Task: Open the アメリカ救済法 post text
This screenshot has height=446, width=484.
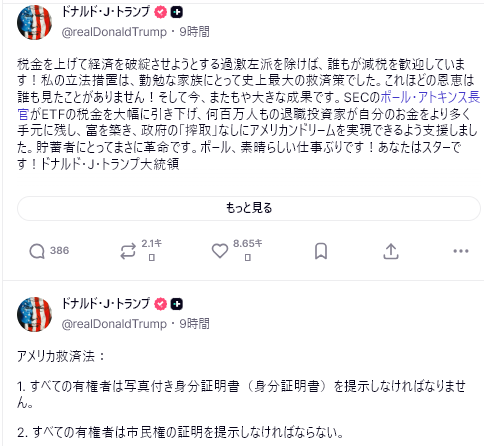Action: pyautogui.click(x=61, y=356)
